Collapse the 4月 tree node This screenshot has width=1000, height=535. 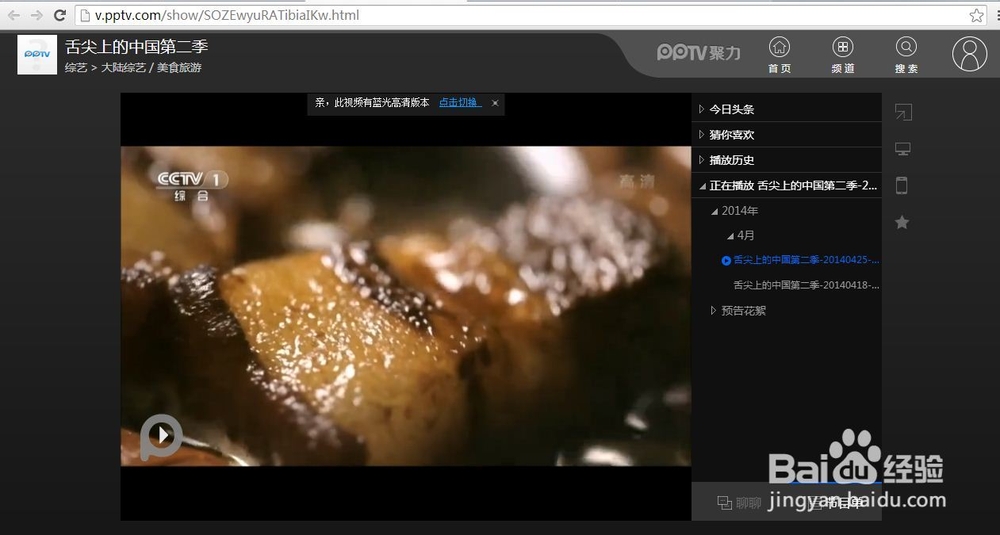tap(730, 236)
